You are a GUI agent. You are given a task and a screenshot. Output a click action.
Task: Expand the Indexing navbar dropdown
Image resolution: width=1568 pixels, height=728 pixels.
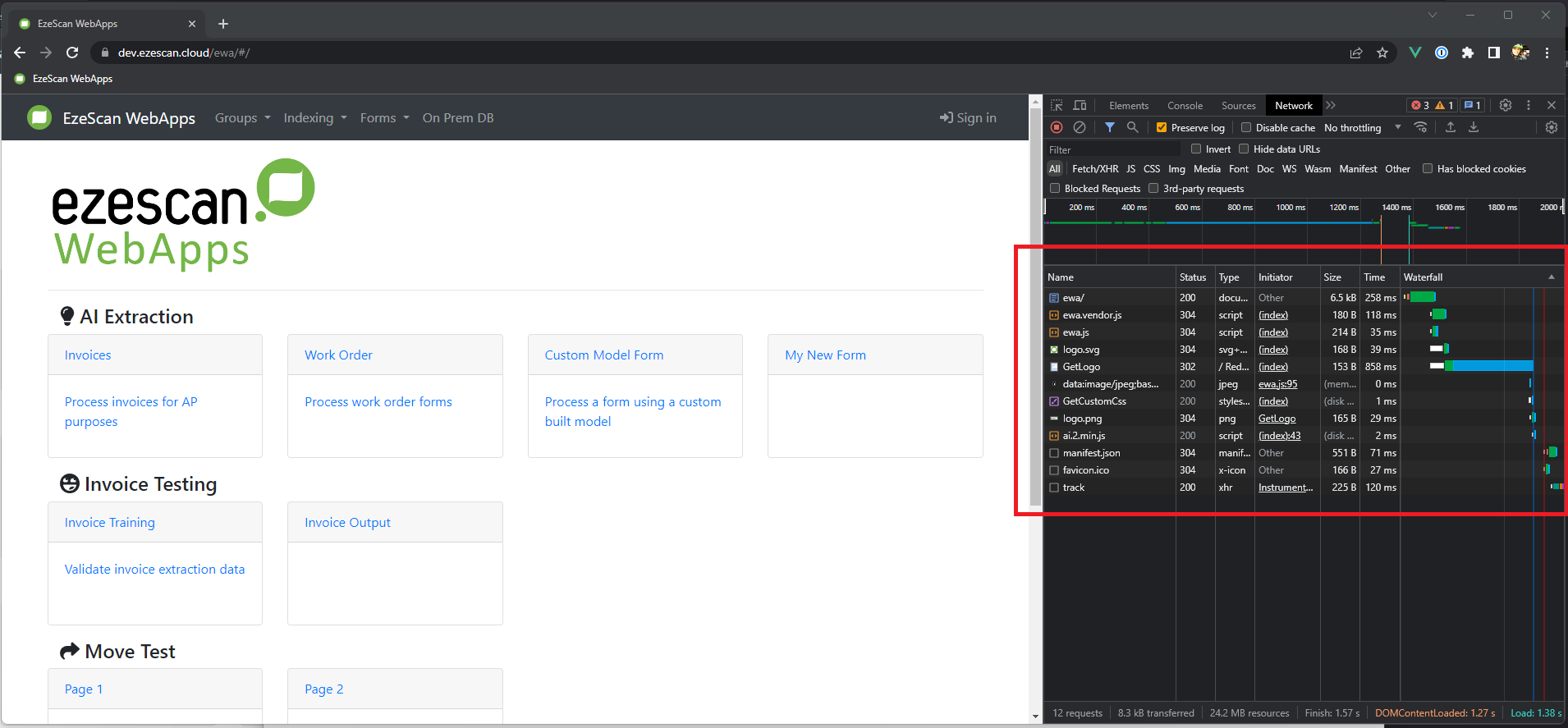click(x=314, y=118)
